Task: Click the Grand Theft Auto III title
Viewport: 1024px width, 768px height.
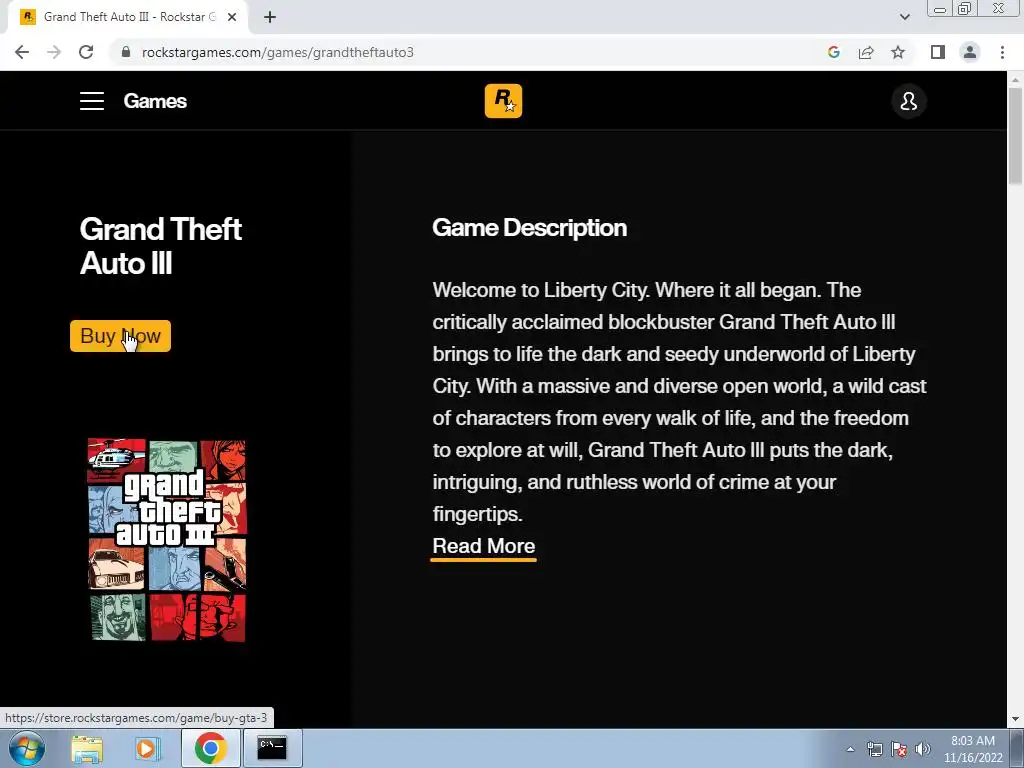Action: click(161, 246)
